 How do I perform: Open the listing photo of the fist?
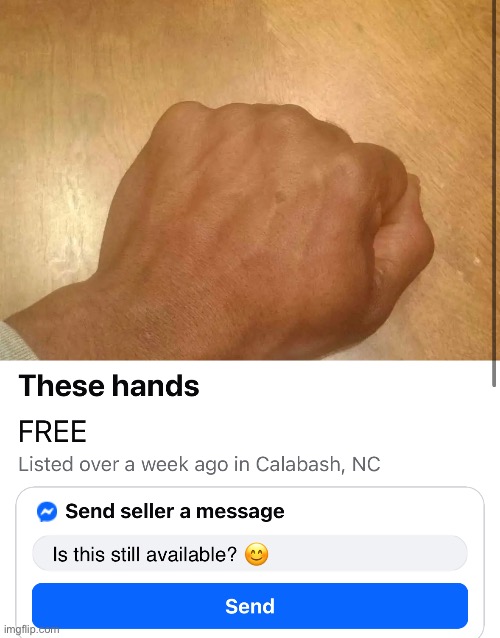click(246, 180)
